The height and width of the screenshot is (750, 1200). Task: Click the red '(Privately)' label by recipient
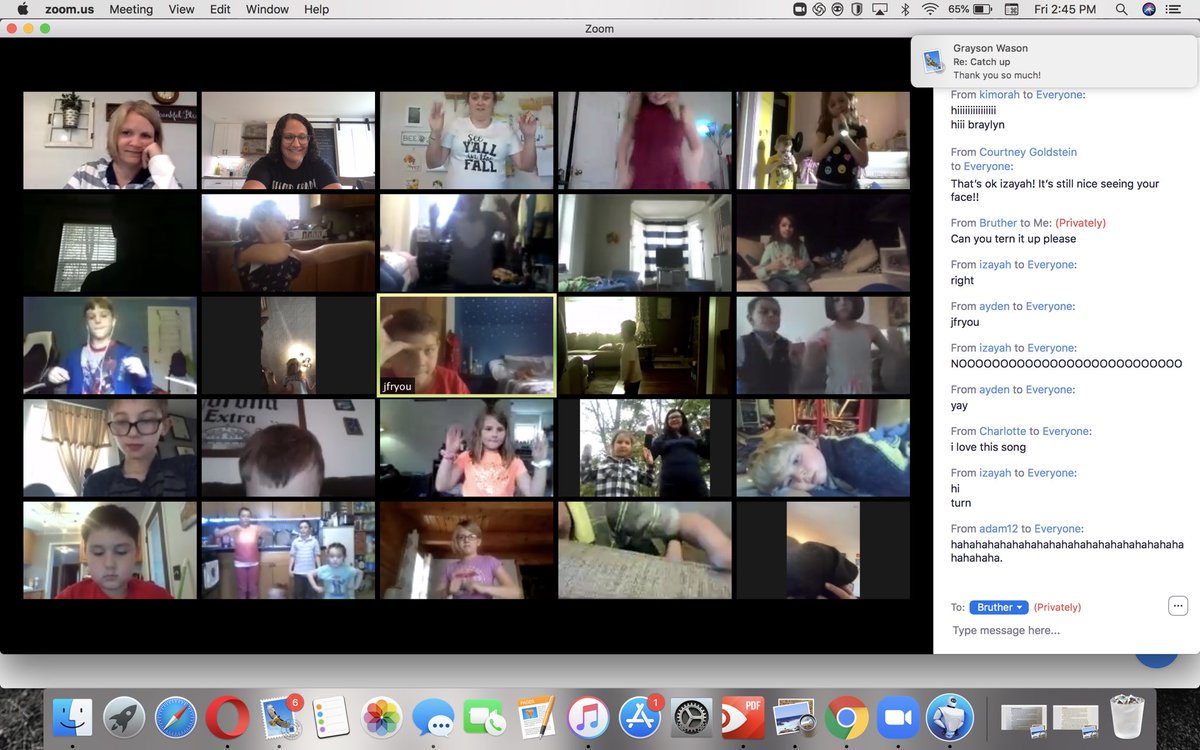tap(1057, 607)
